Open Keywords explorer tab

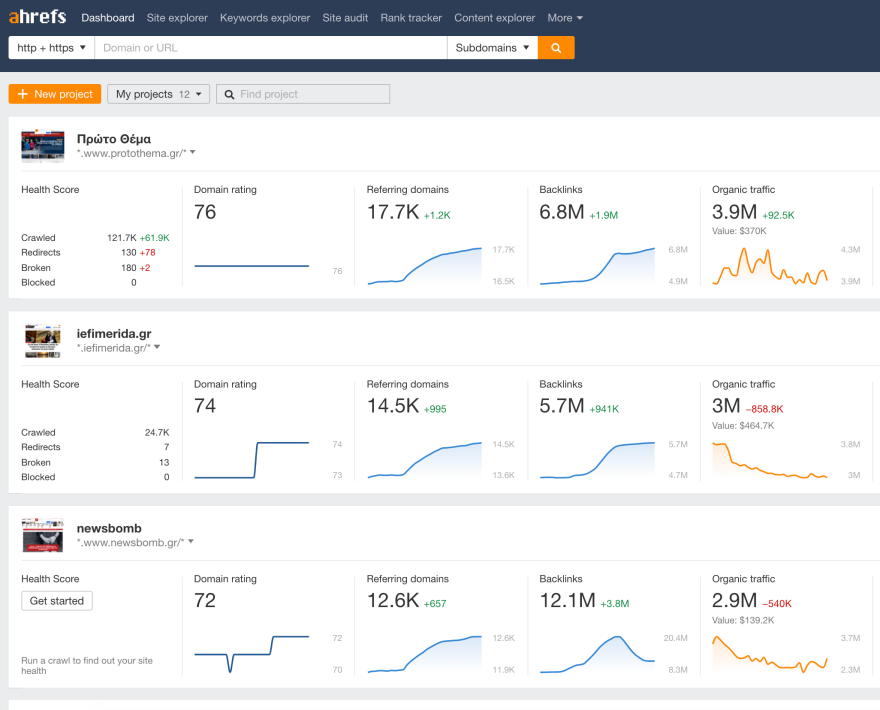(265, 18)
